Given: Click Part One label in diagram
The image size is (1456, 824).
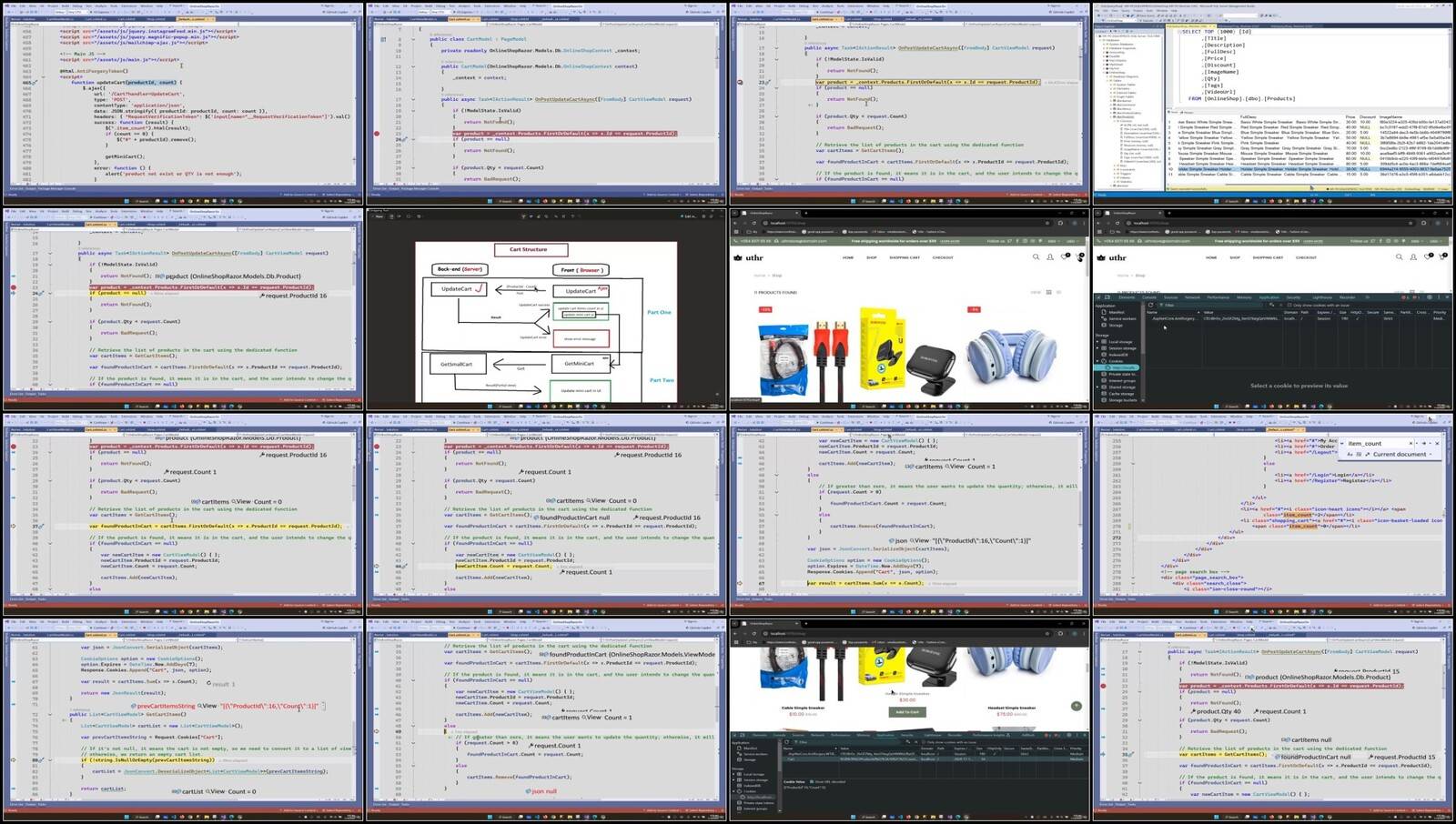Looking at the screenshot, I should click(x=659, y=312).
